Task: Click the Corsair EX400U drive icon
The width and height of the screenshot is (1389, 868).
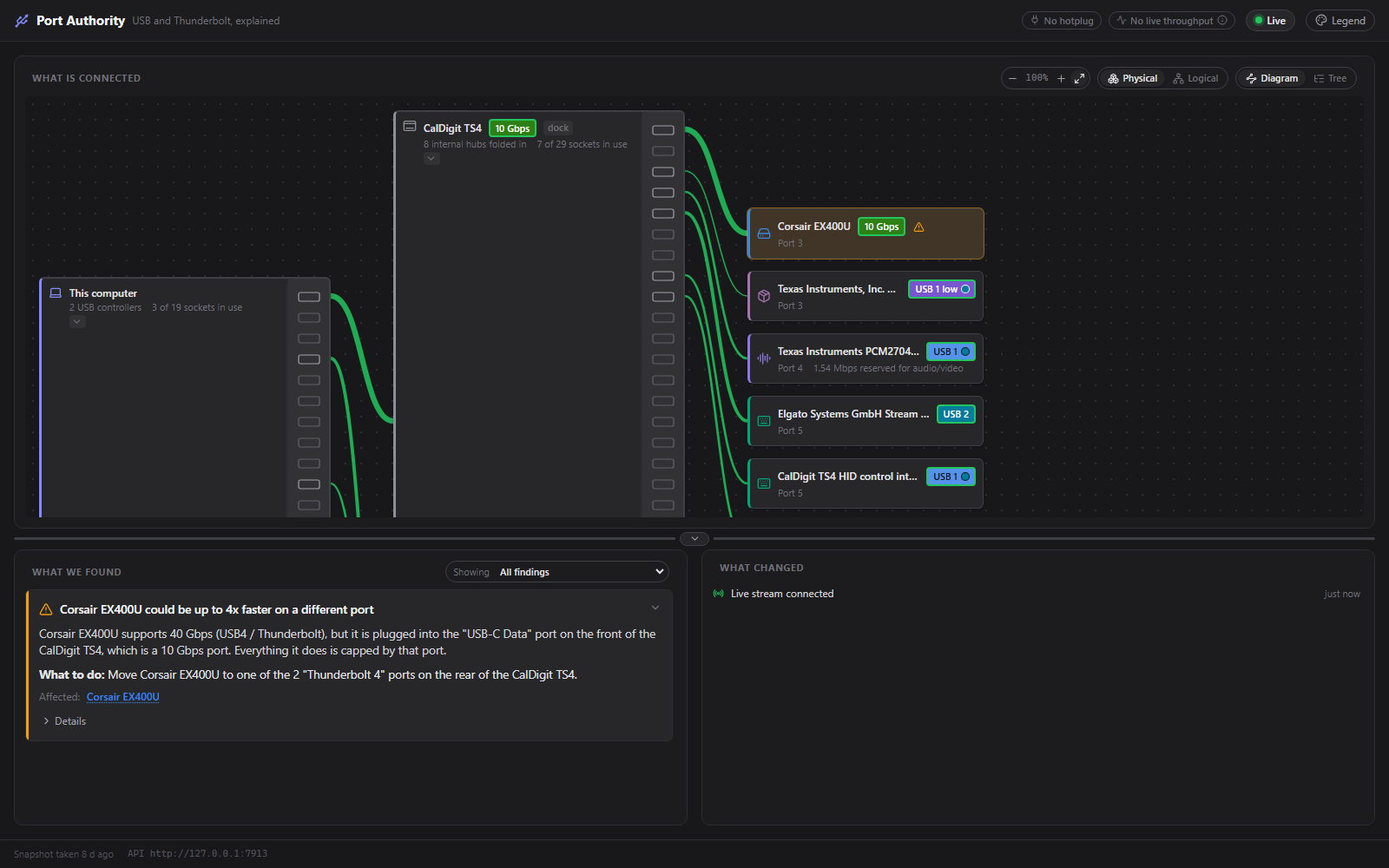Action: 764,233
